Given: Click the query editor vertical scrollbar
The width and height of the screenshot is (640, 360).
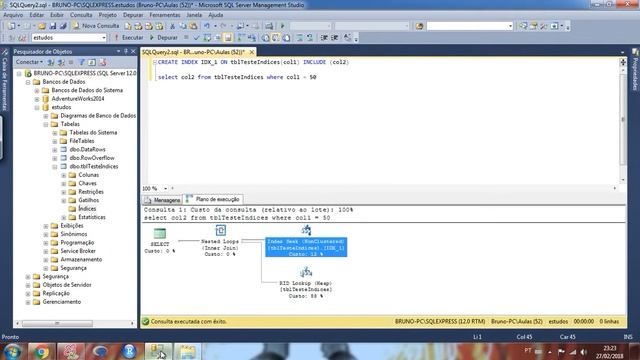Looking at the screenshot, I should click(622, 120).
